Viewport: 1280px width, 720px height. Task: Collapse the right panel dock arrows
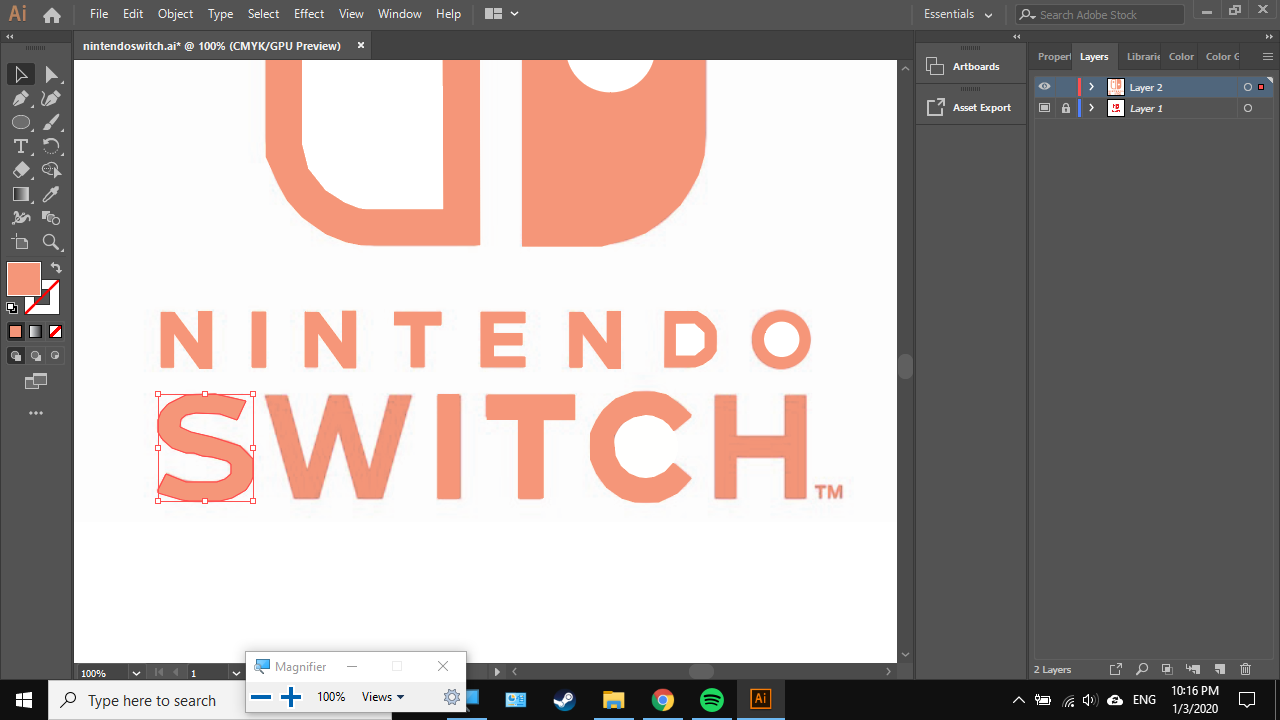point(1268,36)
